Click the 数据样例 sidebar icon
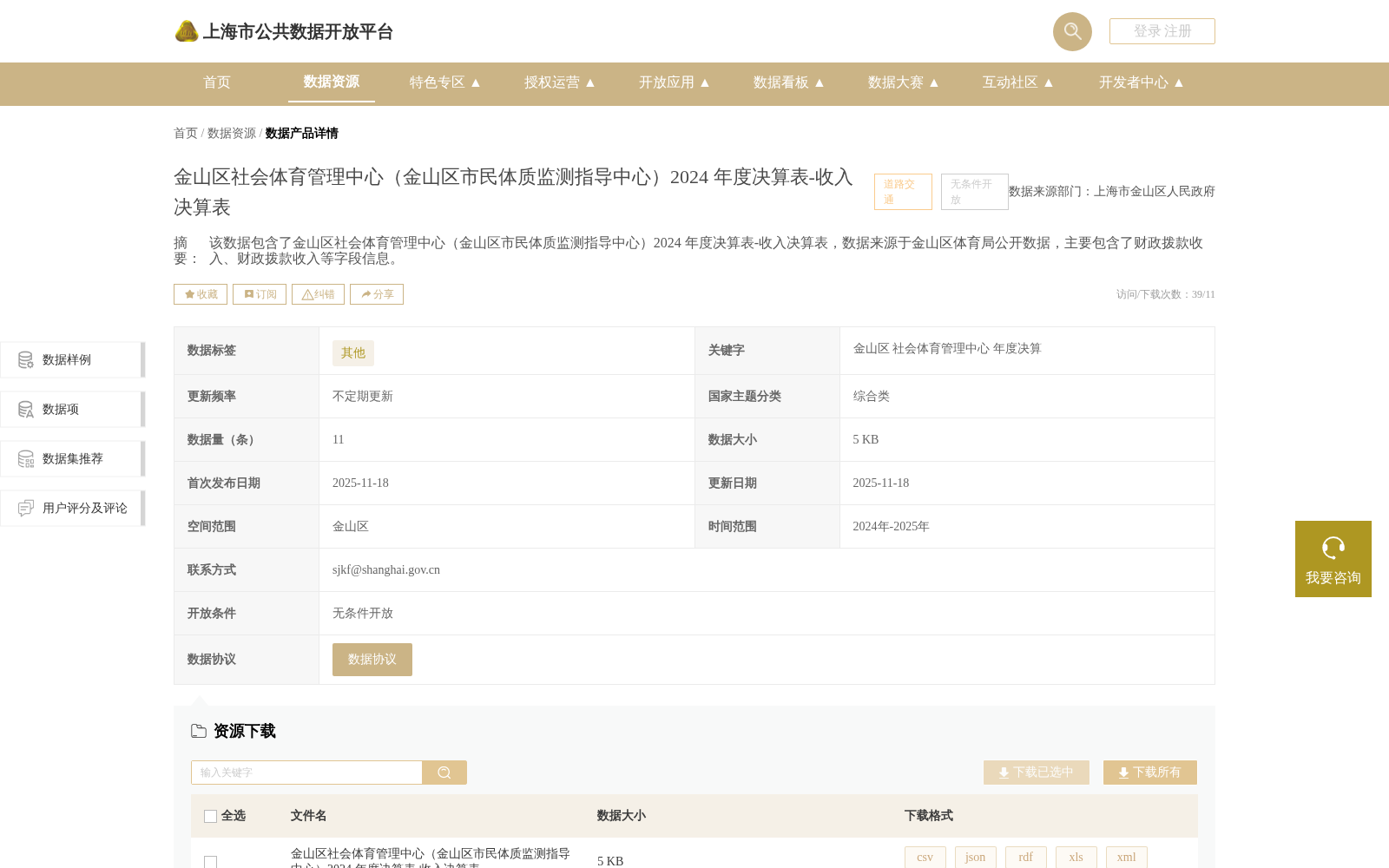 tap(26, 359)
